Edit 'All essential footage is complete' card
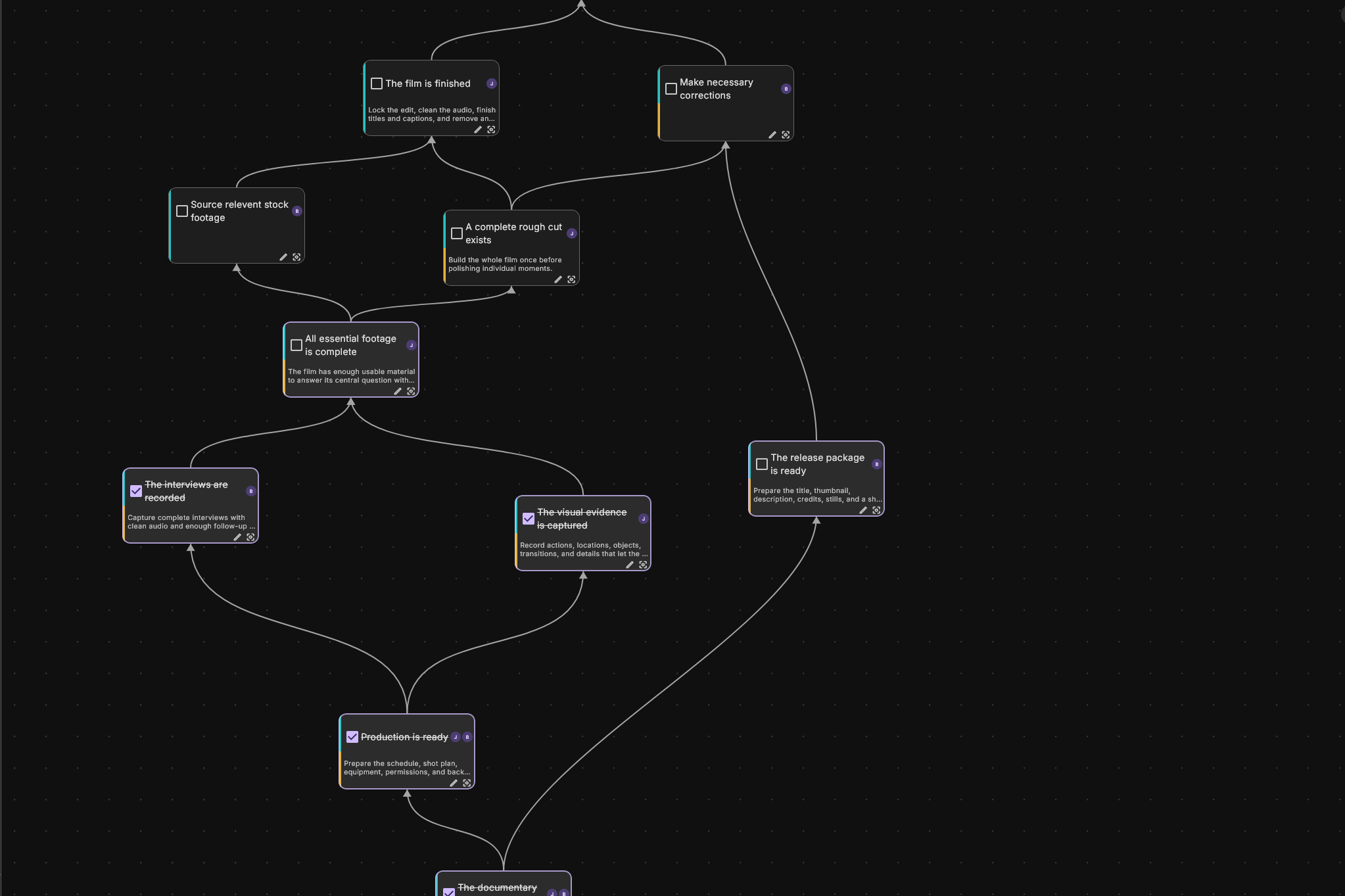The image size is (1345, 896). (398, 391)
